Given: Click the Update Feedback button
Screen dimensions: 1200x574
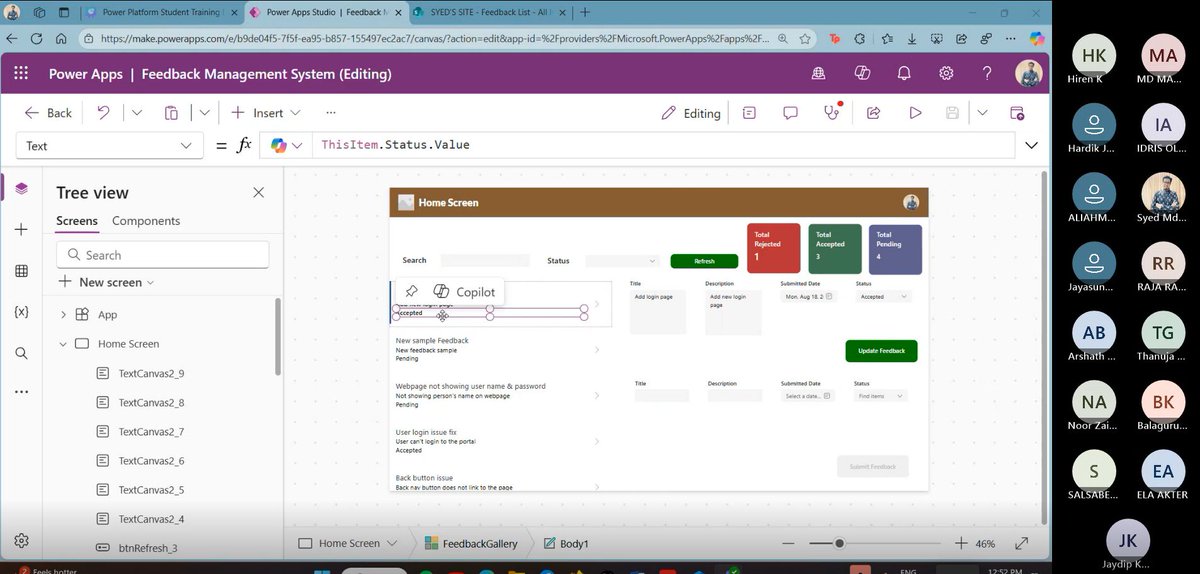Looking at the screenshot, I should point(881,351).
